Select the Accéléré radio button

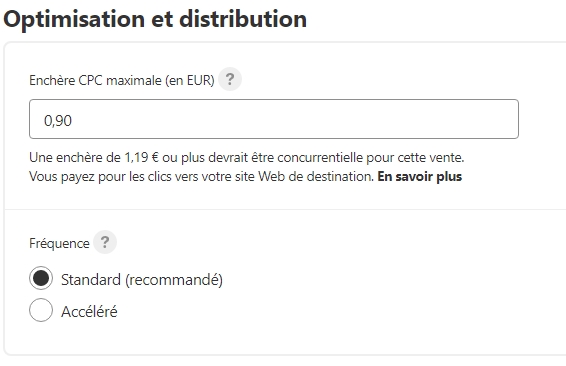(x=41, y=310)
